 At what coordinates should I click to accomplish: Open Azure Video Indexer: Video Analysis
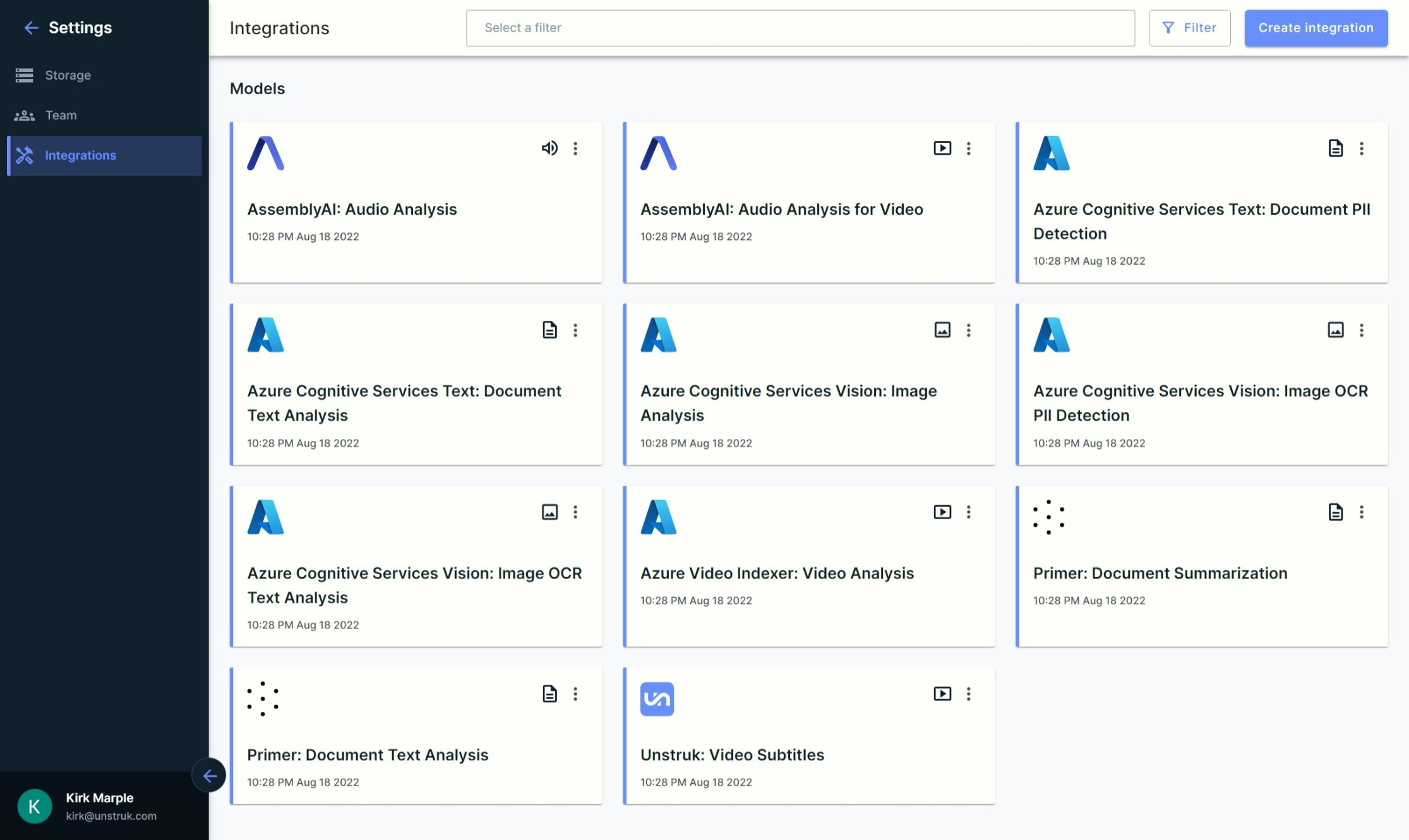(777, 573)
